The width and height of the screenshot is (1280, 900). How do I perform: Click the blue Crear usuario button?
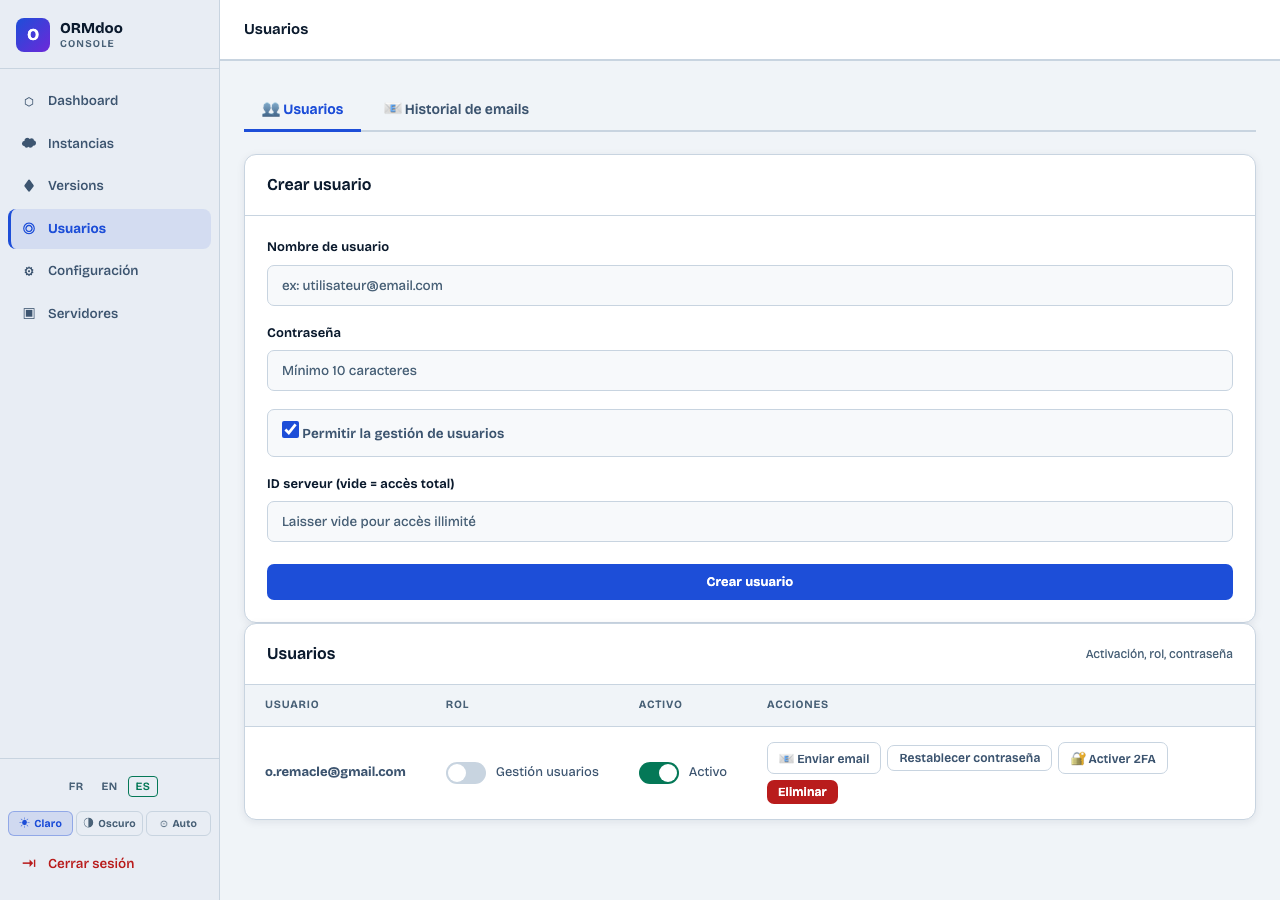point(750,582)
